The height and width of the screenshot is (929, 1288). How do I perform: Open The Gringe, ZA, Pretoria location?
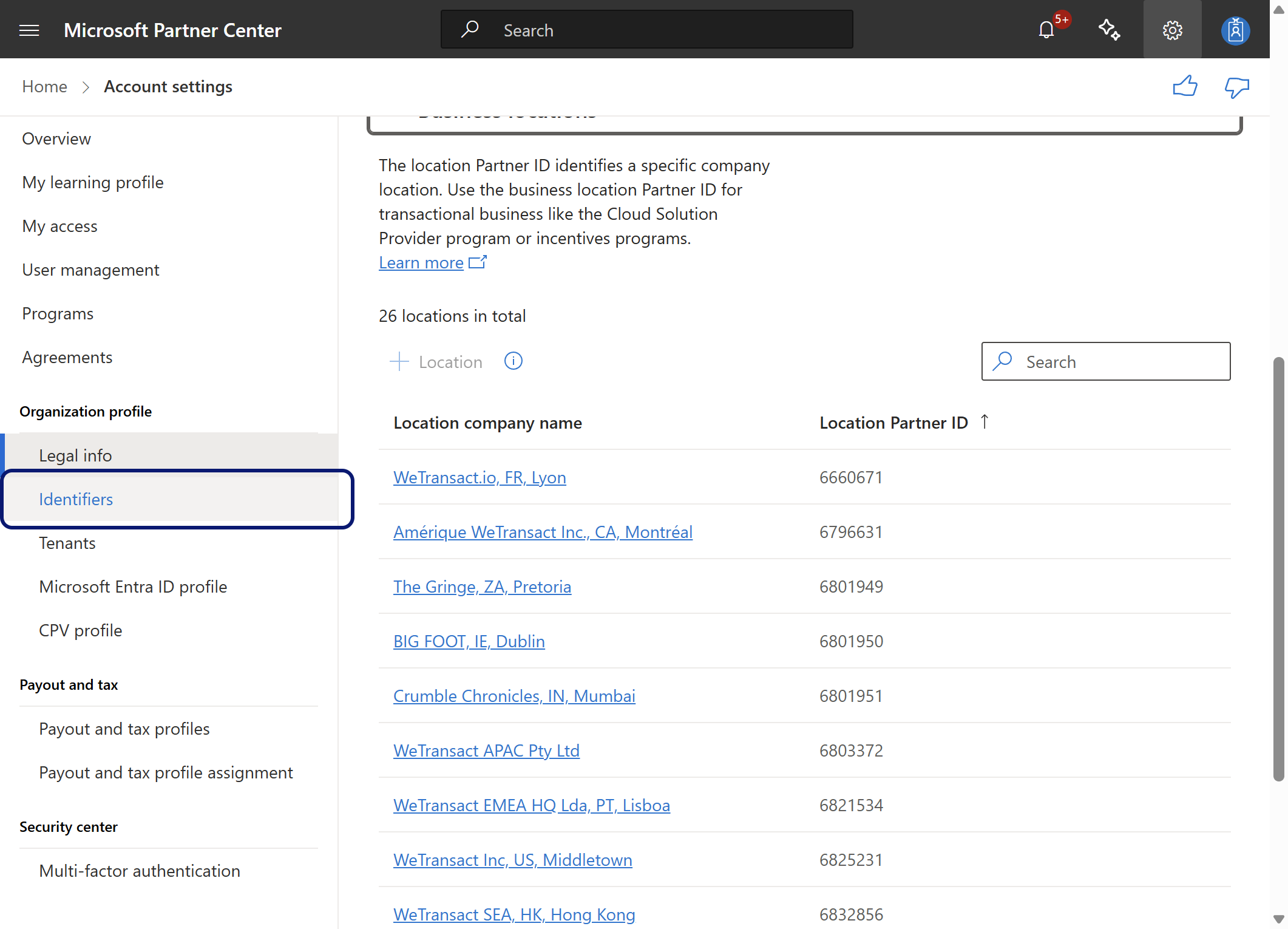(x=482, y=587)
